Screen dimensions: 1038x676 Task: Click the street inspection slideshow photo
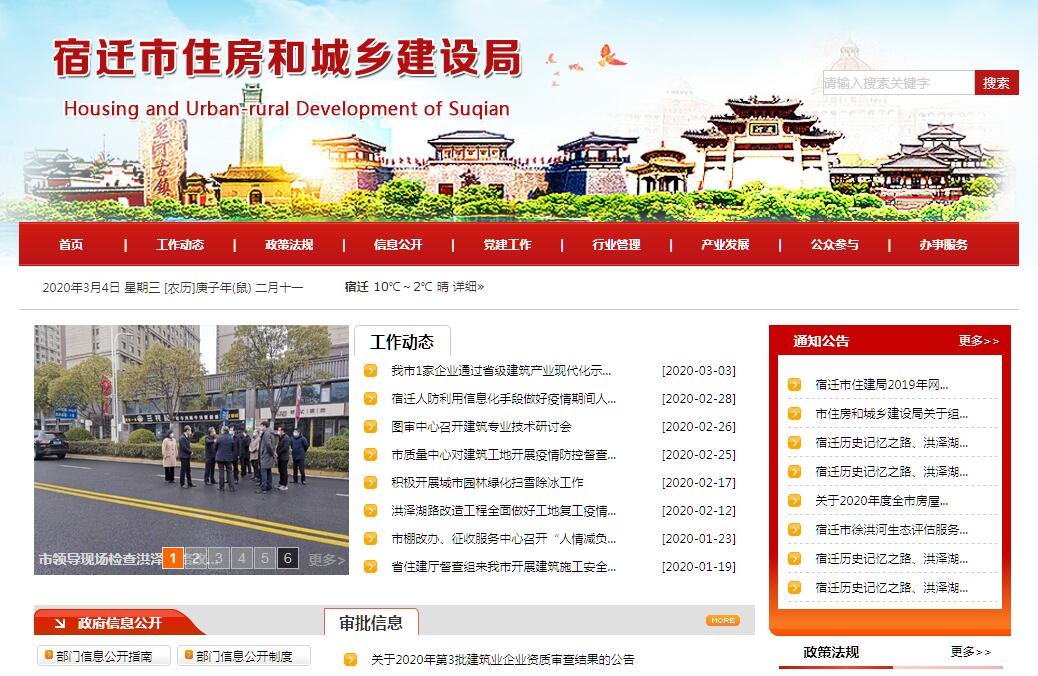(191, 430)
